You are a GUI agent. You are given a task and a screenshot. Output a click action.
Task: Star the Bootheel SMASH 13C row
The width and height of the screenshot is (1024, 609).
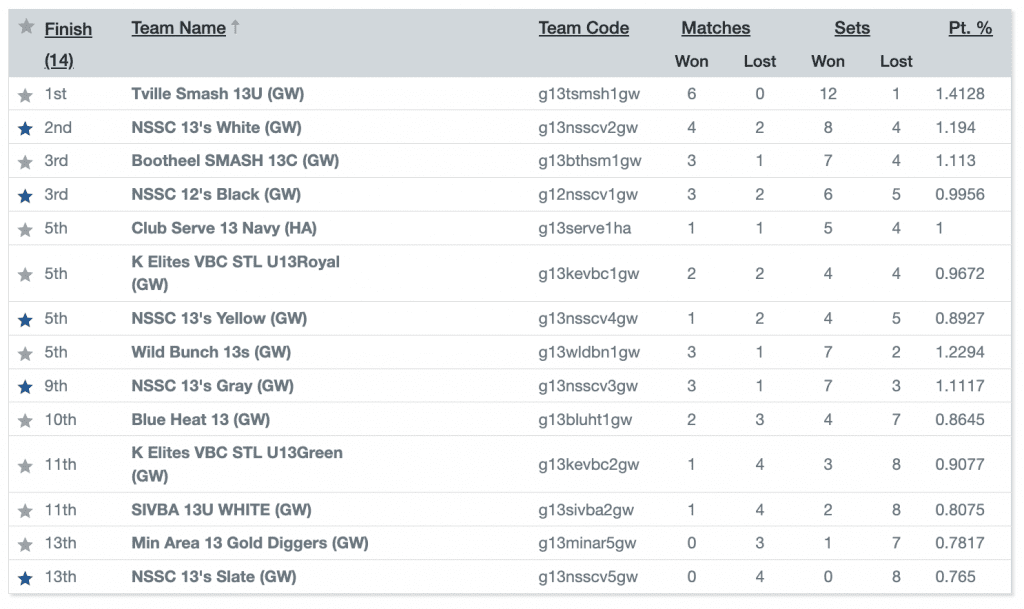25,162
